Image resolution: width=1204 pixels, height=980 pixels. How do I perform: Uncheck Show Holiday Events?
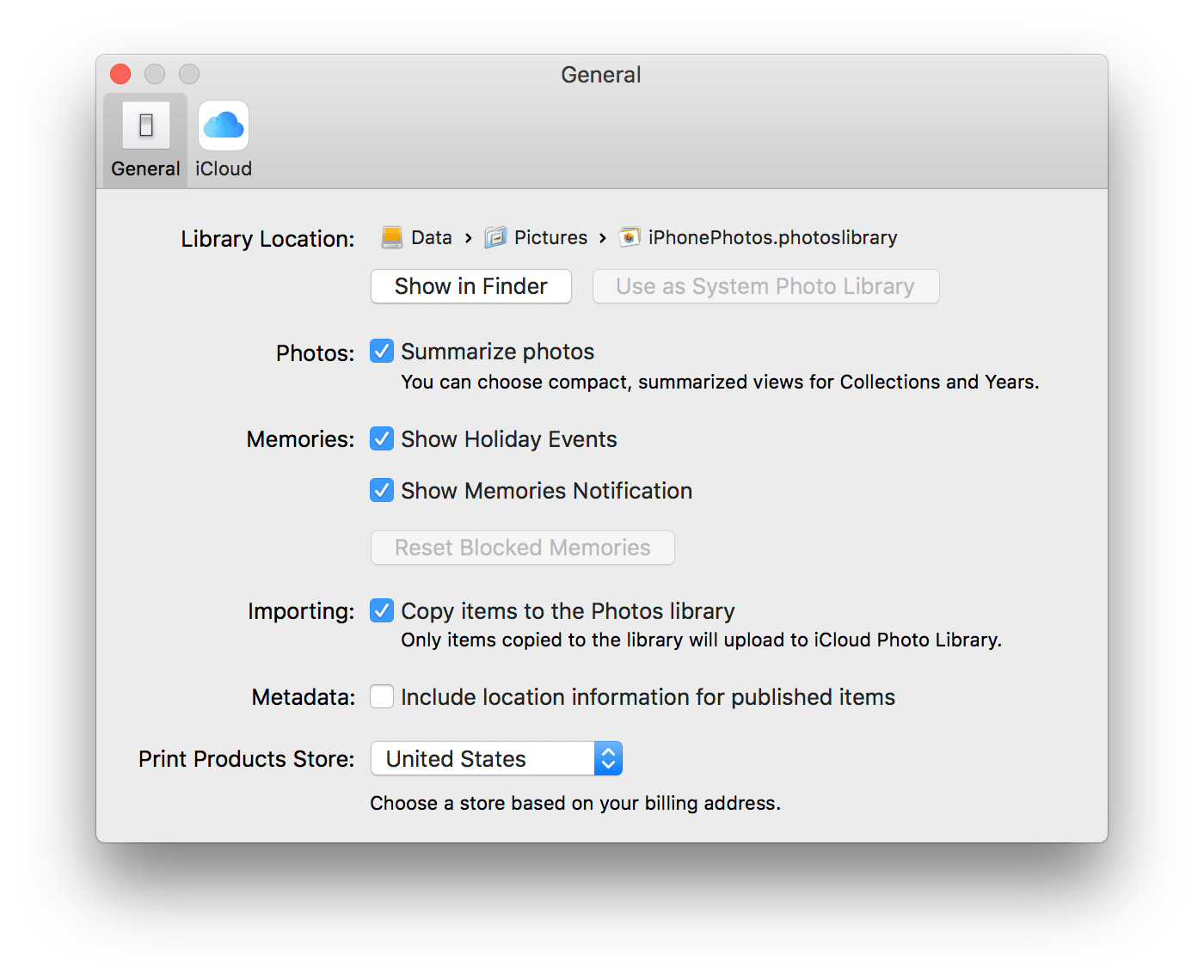coord(381,438)
